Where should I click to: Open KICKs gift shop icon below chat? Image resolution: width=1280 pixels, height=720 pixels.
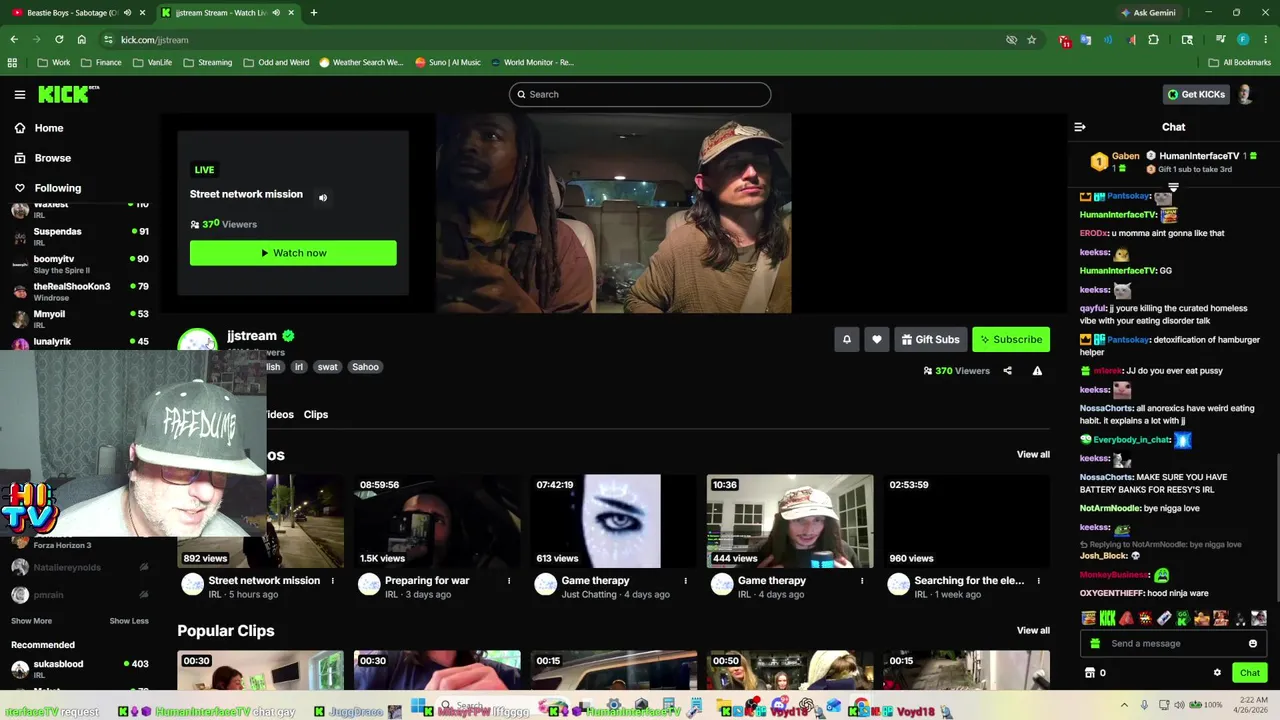(x=1090, y=673)
